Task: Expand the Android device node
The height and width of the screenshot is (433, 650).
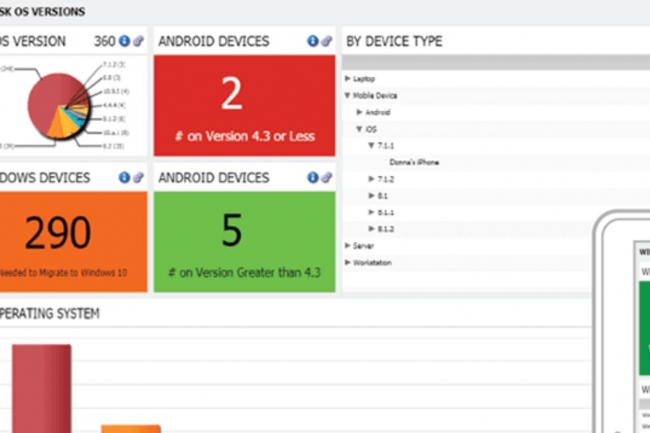Action: pyautogui.click(x=355, y=113)
